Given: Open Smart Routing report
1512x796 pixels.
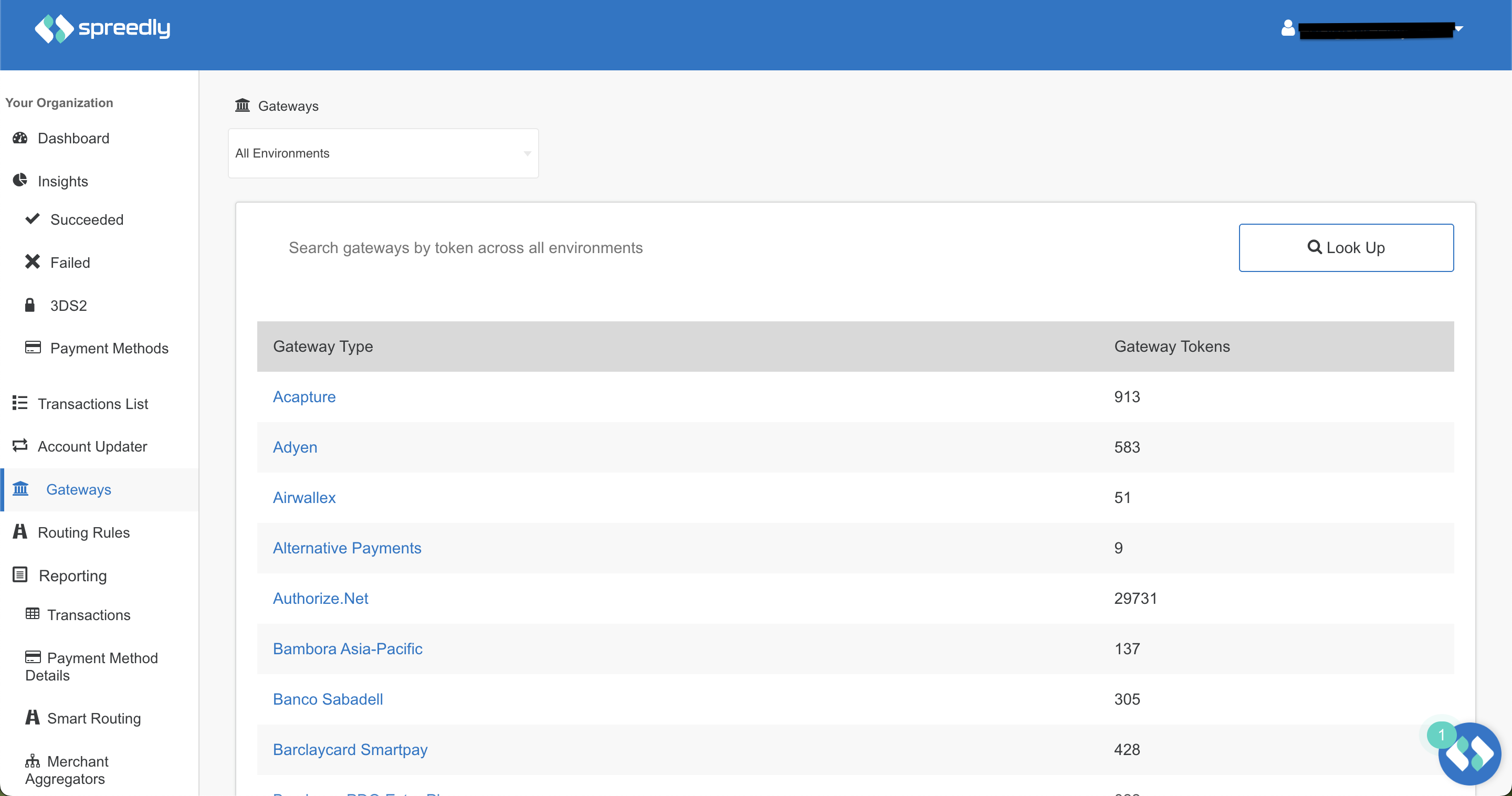Looking at the screenshot, I should (x=94, y=718).
